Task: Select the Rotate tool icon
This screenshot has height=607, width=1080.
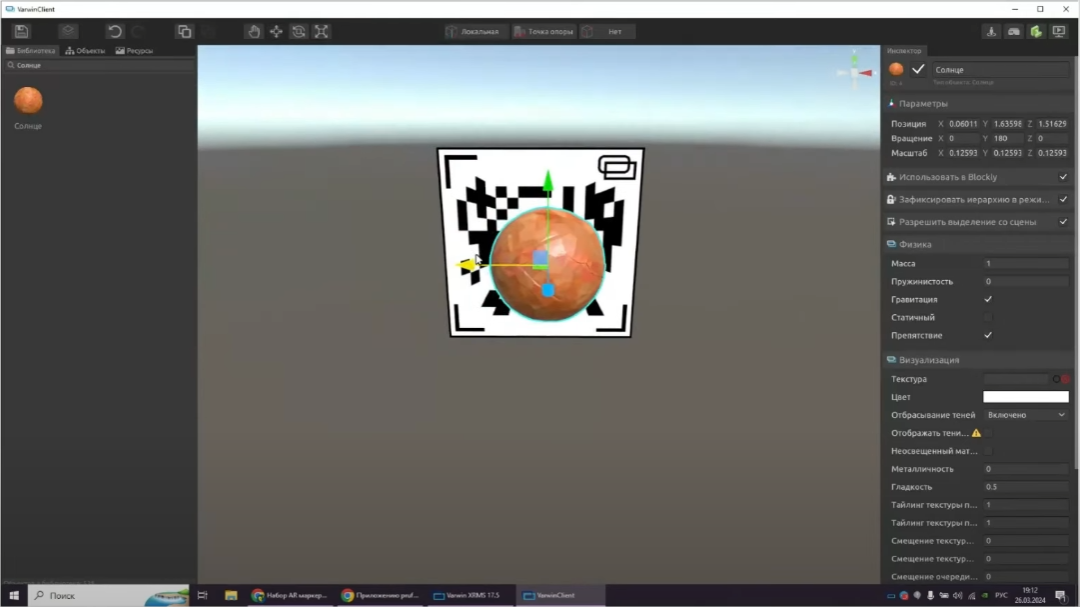Action: [298, 32]
